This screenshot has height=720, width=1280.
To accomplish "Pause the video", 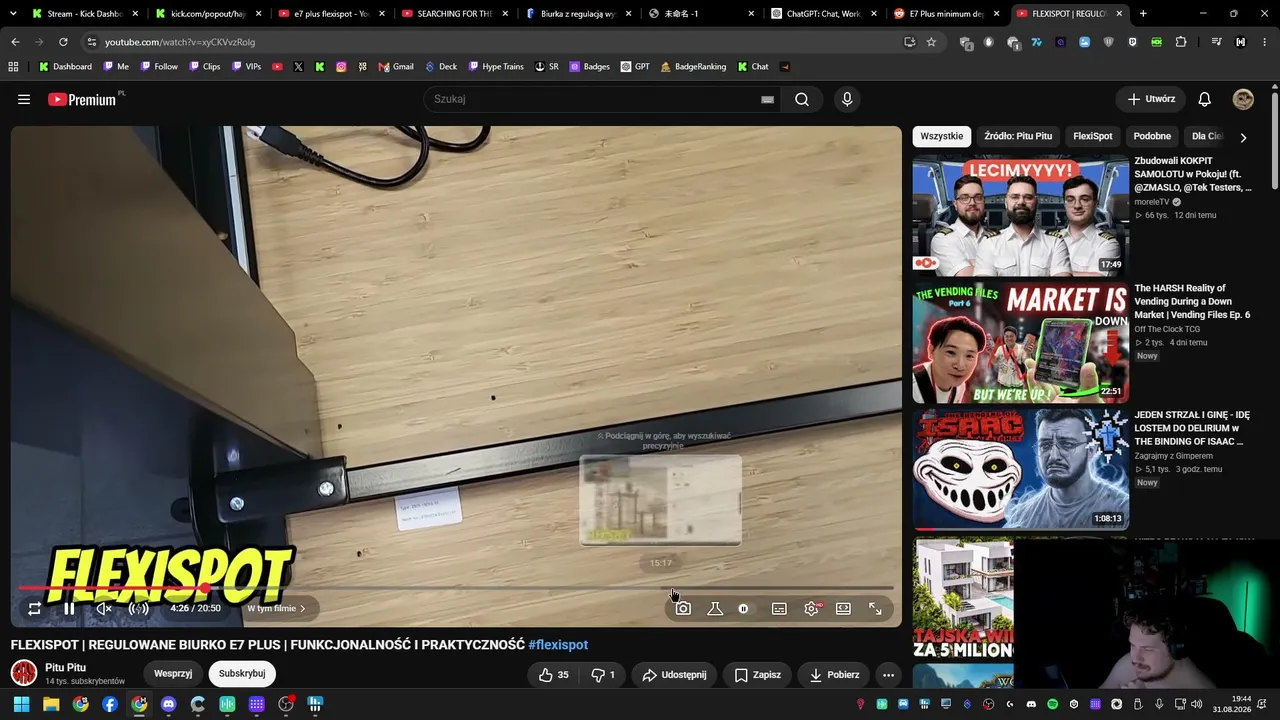I will click(69, 608).
